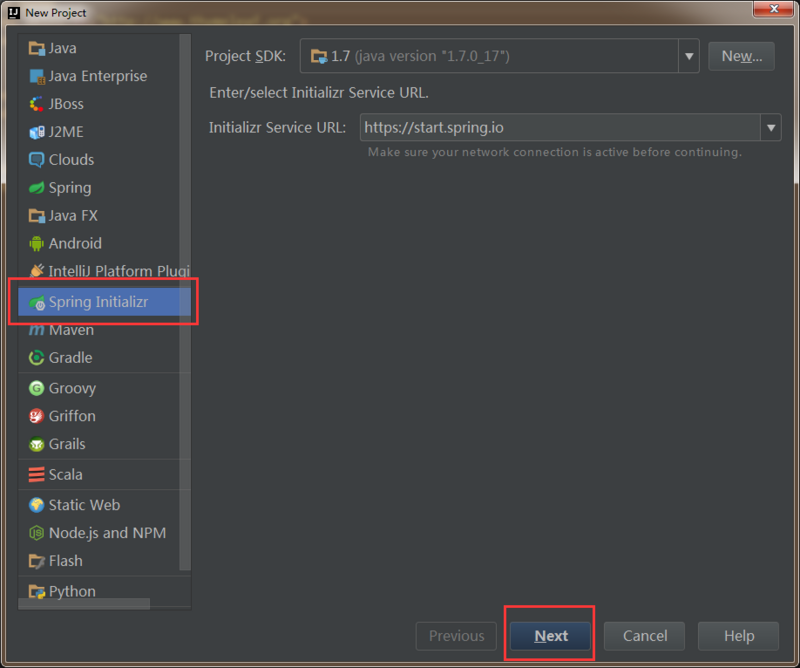Select the Groovy G icon
The image size is (800, 668).
[37, 388]
